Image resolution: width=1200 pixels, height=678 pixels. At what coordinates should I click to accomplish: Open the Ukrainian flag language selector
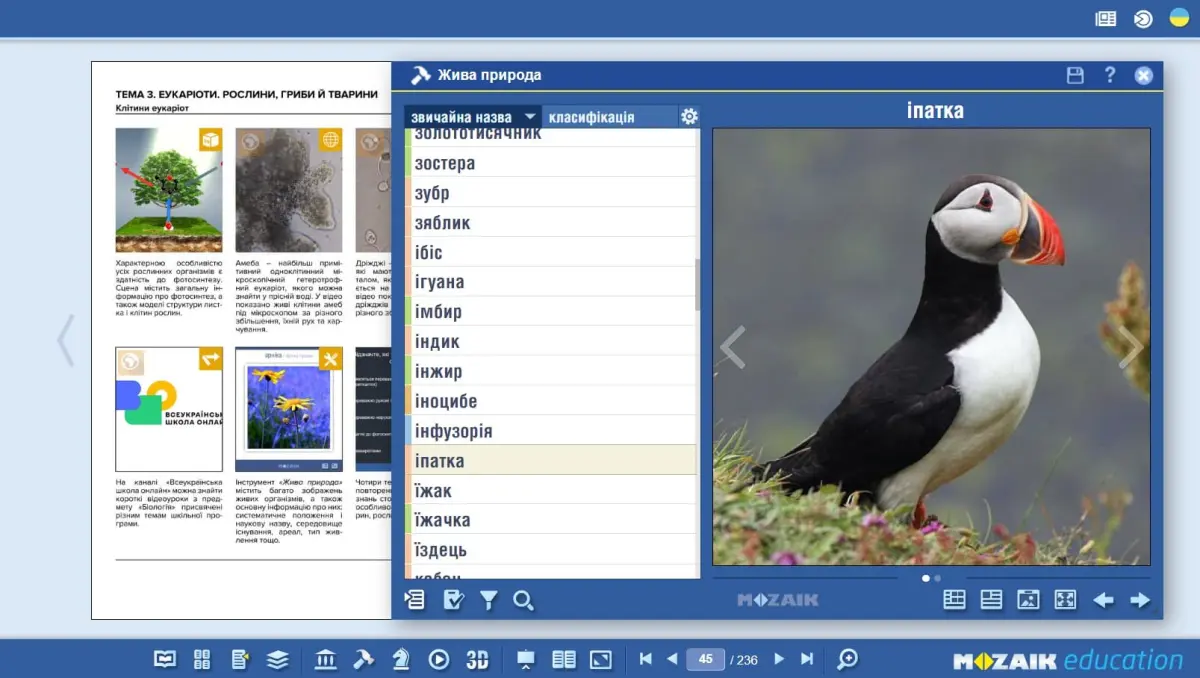1179,18
